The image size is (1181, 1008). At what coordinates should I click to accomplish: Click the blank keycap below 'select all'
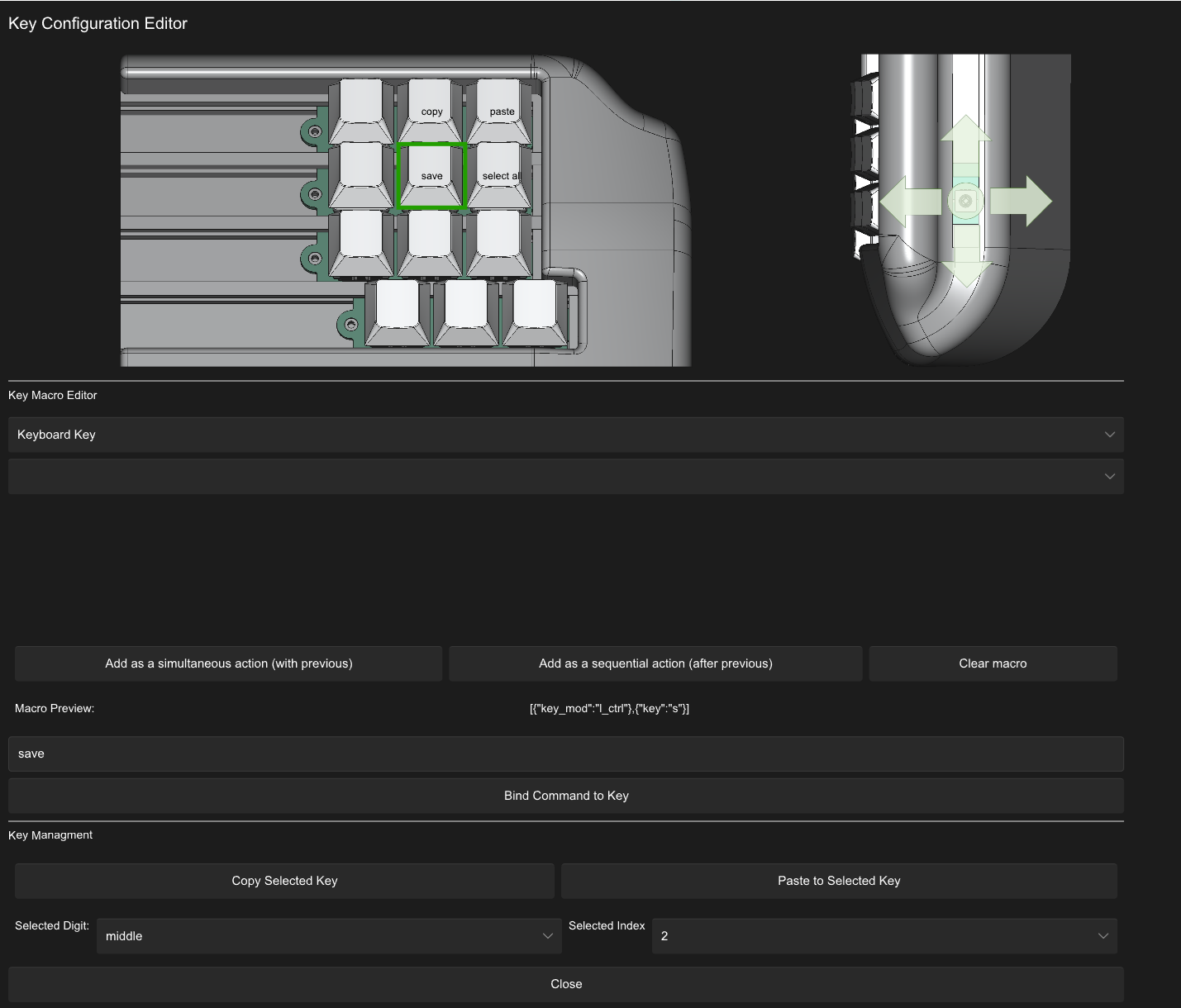coord(499,242)
